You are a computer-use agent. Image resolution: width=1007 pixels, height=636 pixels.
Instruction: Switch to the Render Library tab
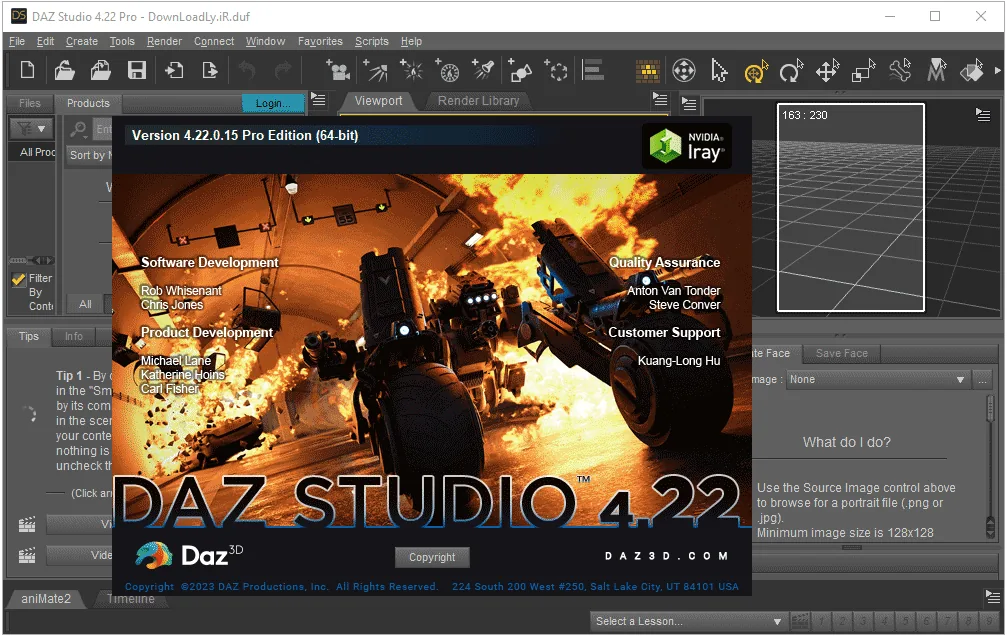(x=478, y=101)
